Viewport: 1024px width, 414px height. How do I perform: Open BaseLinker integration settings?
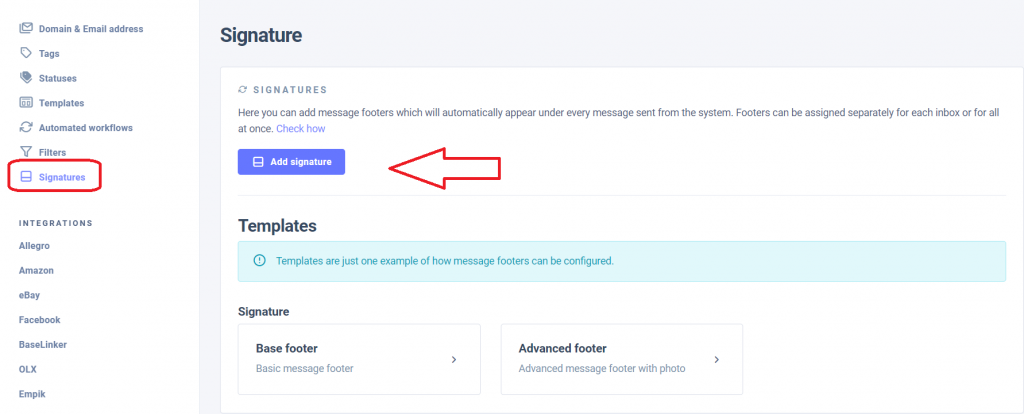click(42, 344)
